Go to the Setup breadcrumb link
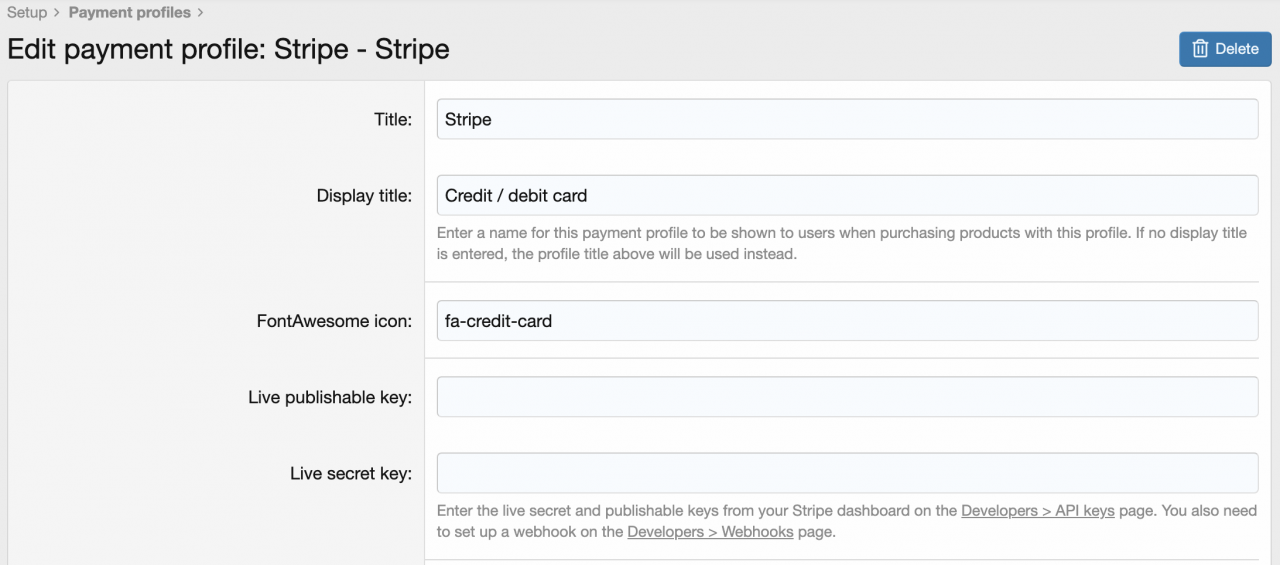The width and height of the screenshot is (1280, 565). [27, 13]
